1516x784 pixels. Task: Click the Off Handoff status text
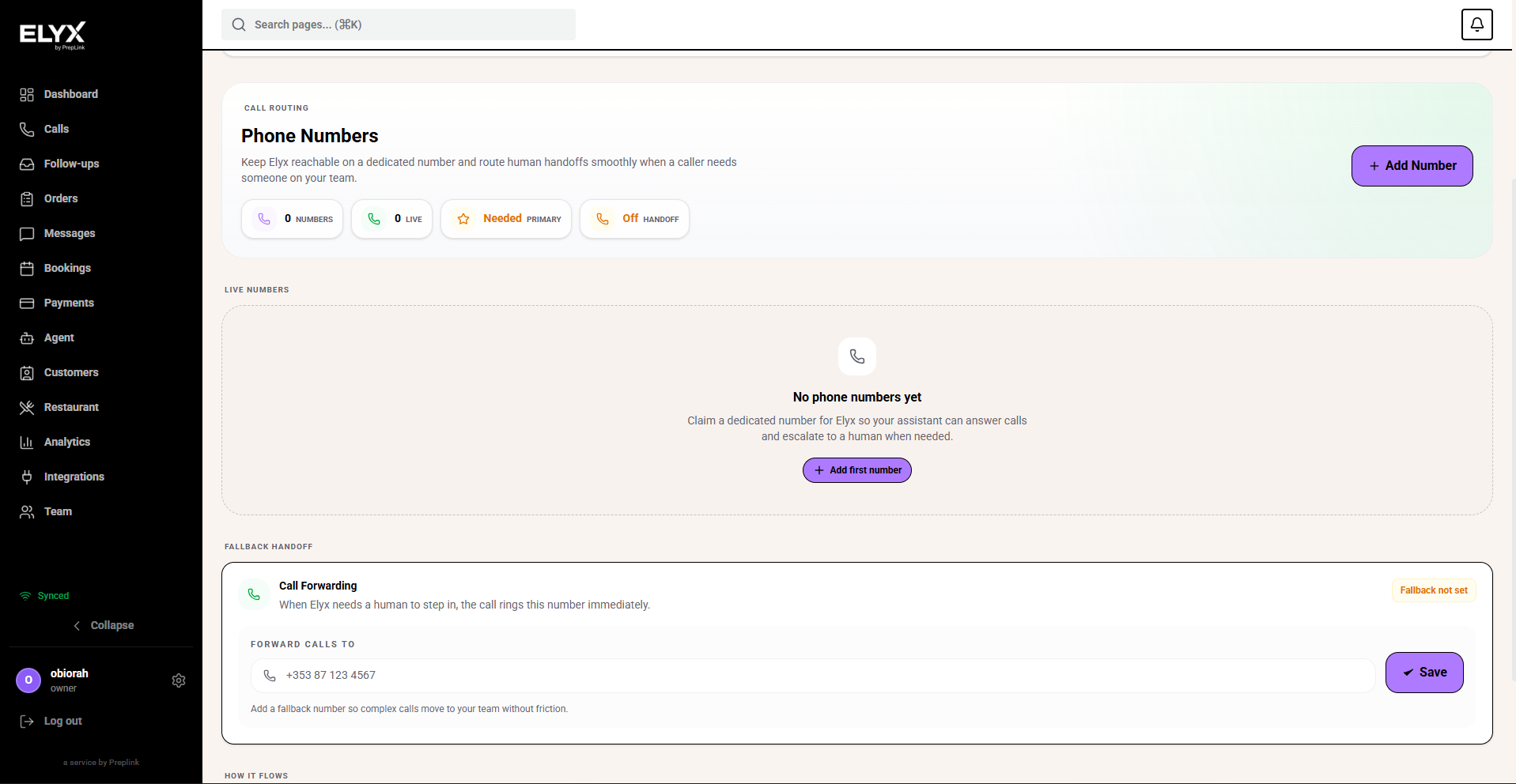click(x=650, y=219)
